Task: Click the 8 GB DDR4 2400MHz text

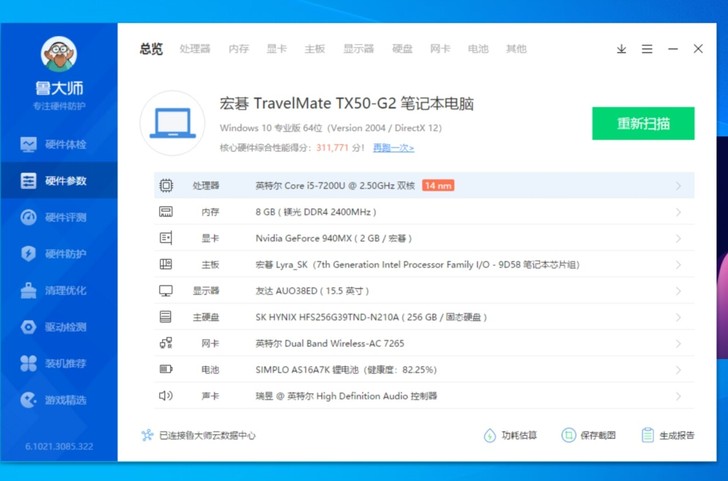Action: click(316, 212)
